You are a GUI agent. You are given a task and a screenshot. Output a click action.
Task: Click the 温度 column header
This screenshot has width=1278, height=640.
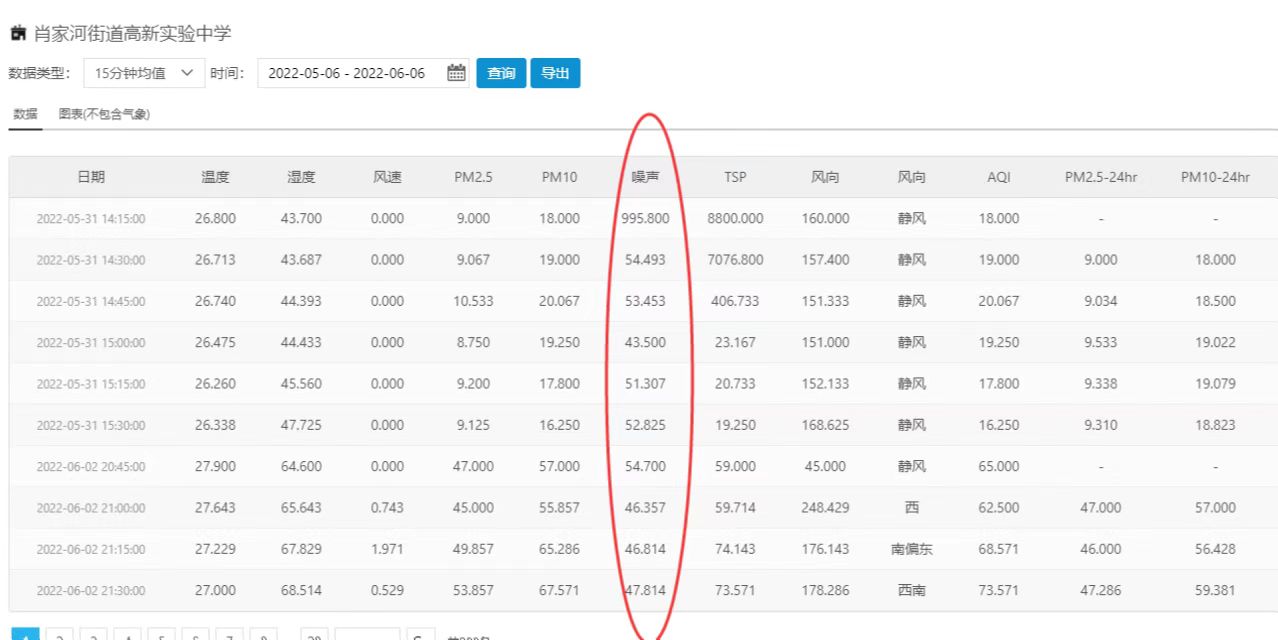coord(215,177)
